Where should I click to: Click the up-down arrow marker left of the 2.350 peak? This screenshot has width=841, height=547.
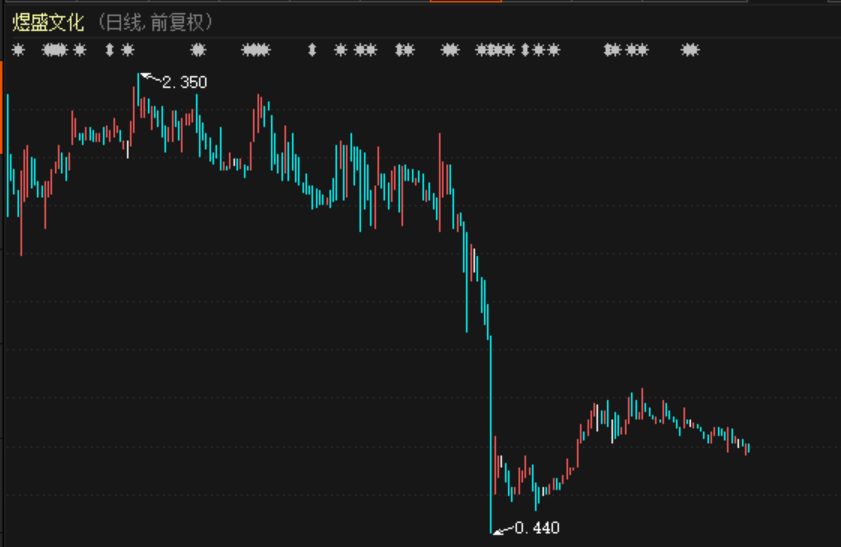[109, 50]
